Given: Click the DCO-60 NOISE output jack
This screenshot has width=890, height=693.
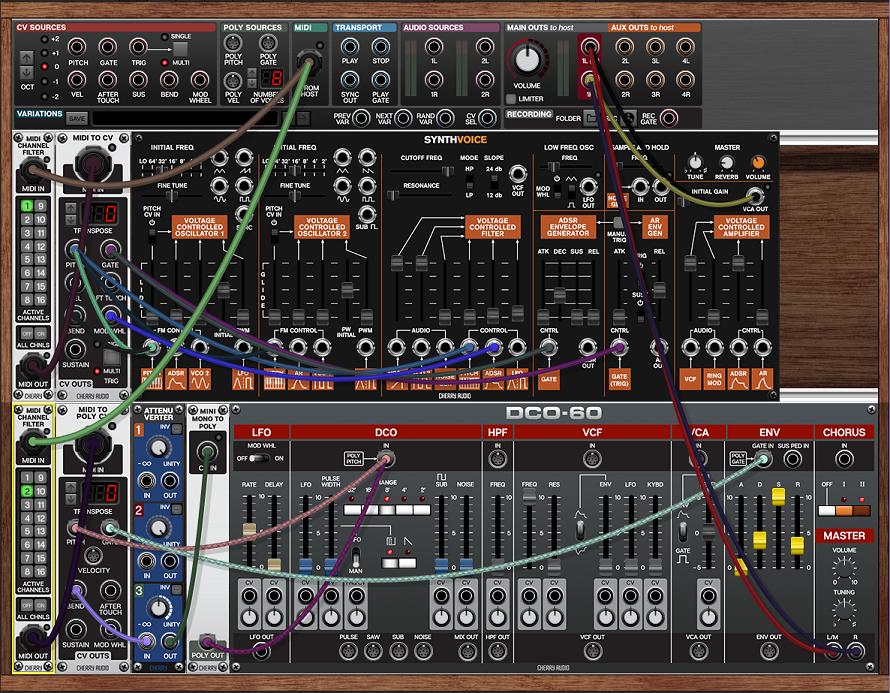Looking at the screenshot, I should (423, 652).
